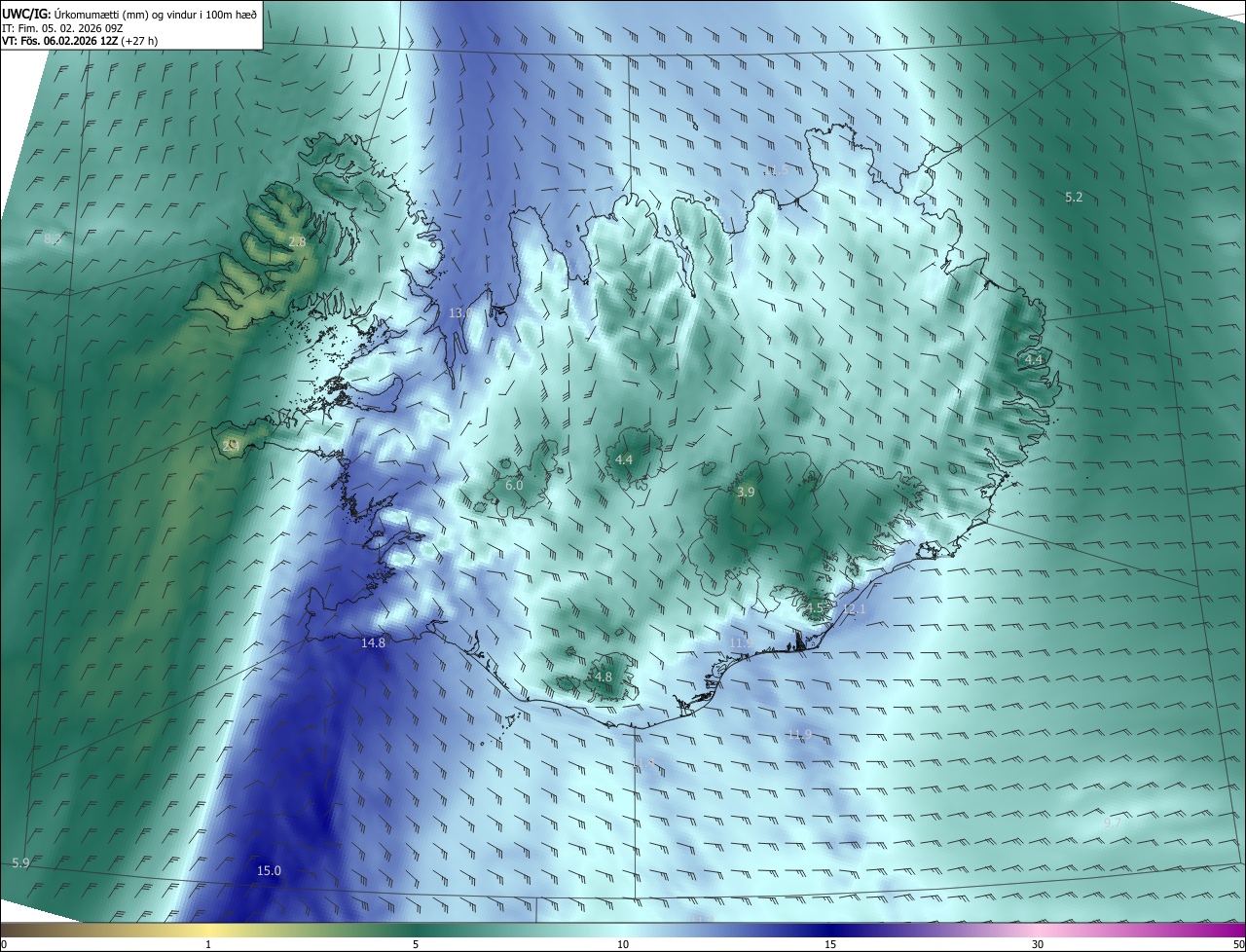Click the 9.7 precipitation value label

1113,823
